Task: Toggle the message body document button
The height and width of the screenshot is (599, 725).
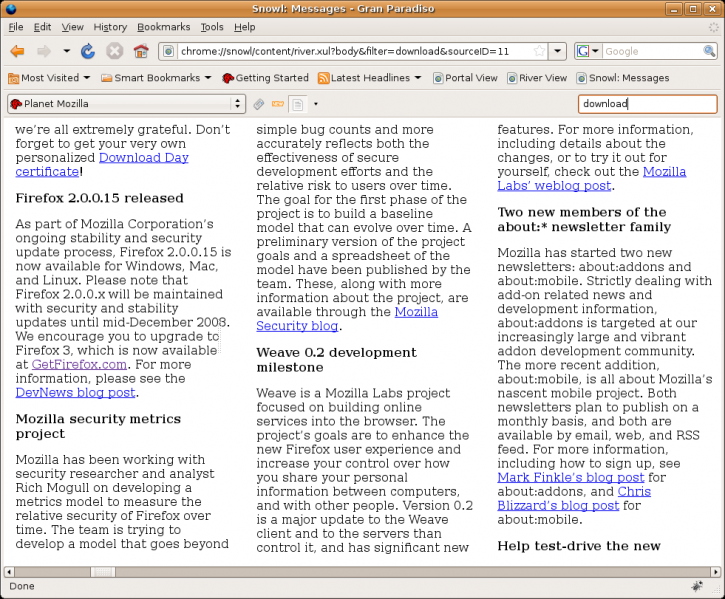Action: tap(298, 104)
